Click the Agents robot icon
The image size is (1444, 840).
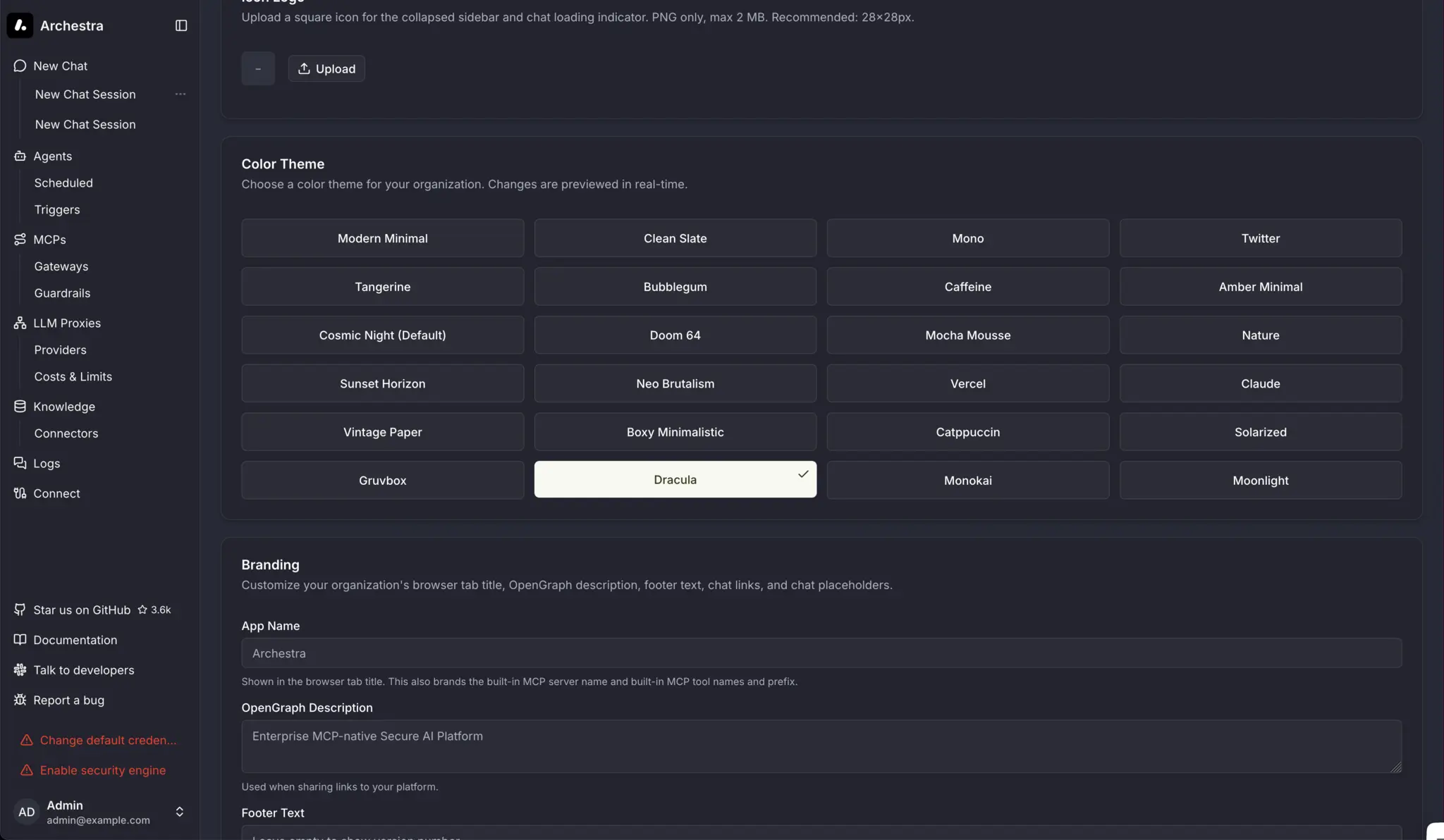click(x=20, y=156)
